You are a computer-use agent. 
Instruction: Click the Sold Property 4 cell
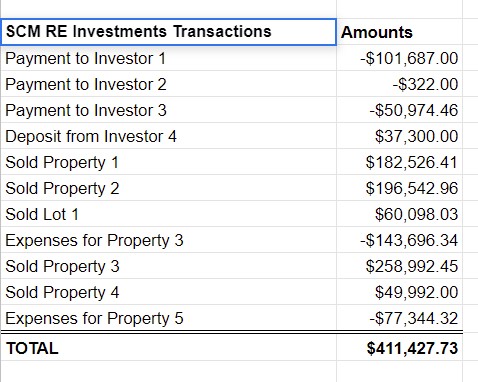(x=168, y=292)
